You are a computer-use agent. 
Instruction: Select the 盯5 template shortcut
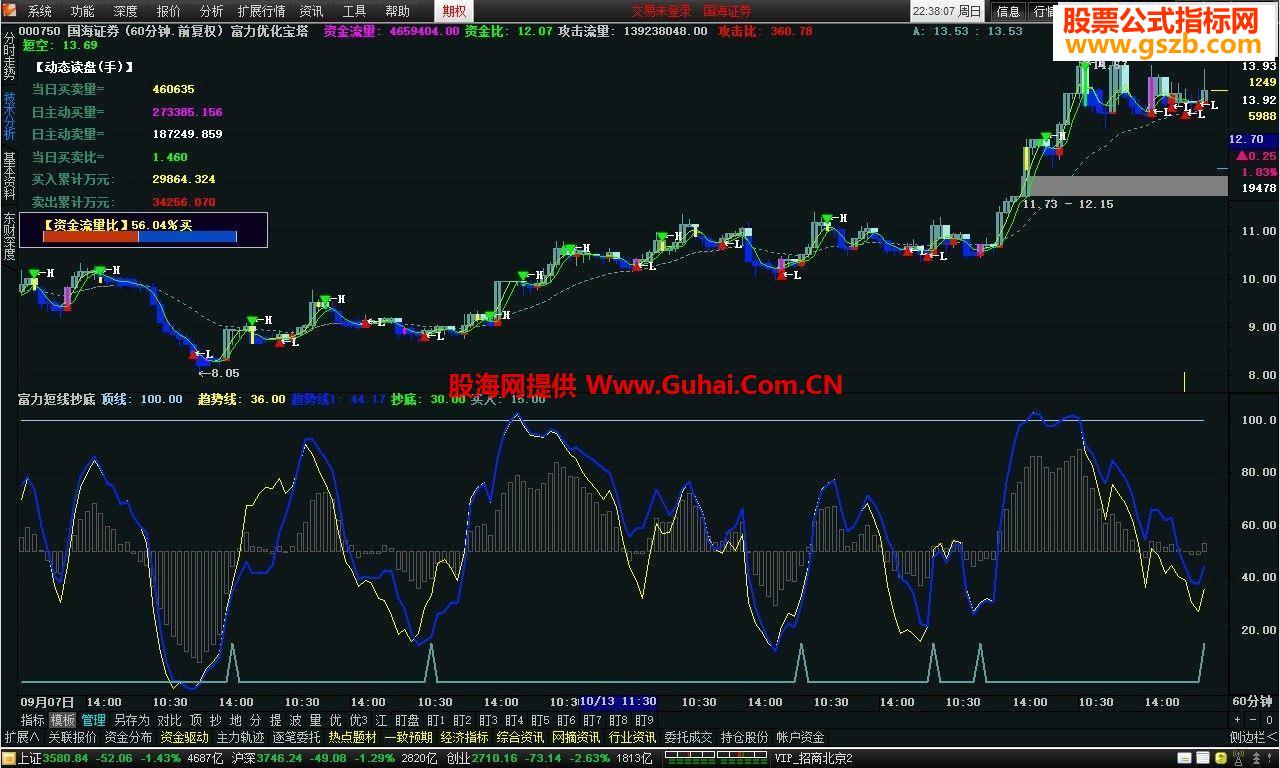pos(541,720)
